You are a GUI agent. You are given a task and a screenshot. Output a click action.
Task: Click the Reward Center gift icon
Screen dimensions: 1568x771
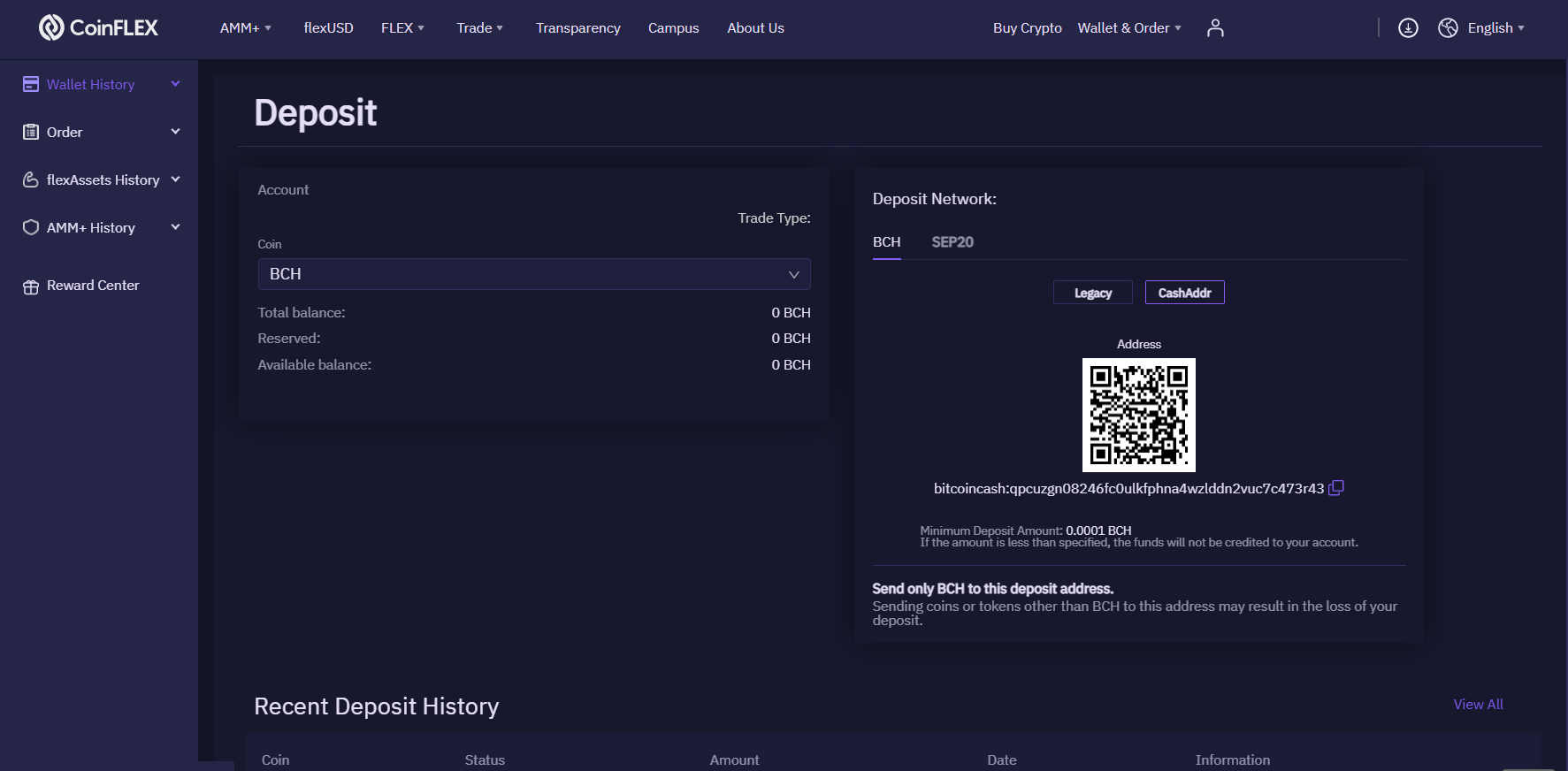click(31, 286)
